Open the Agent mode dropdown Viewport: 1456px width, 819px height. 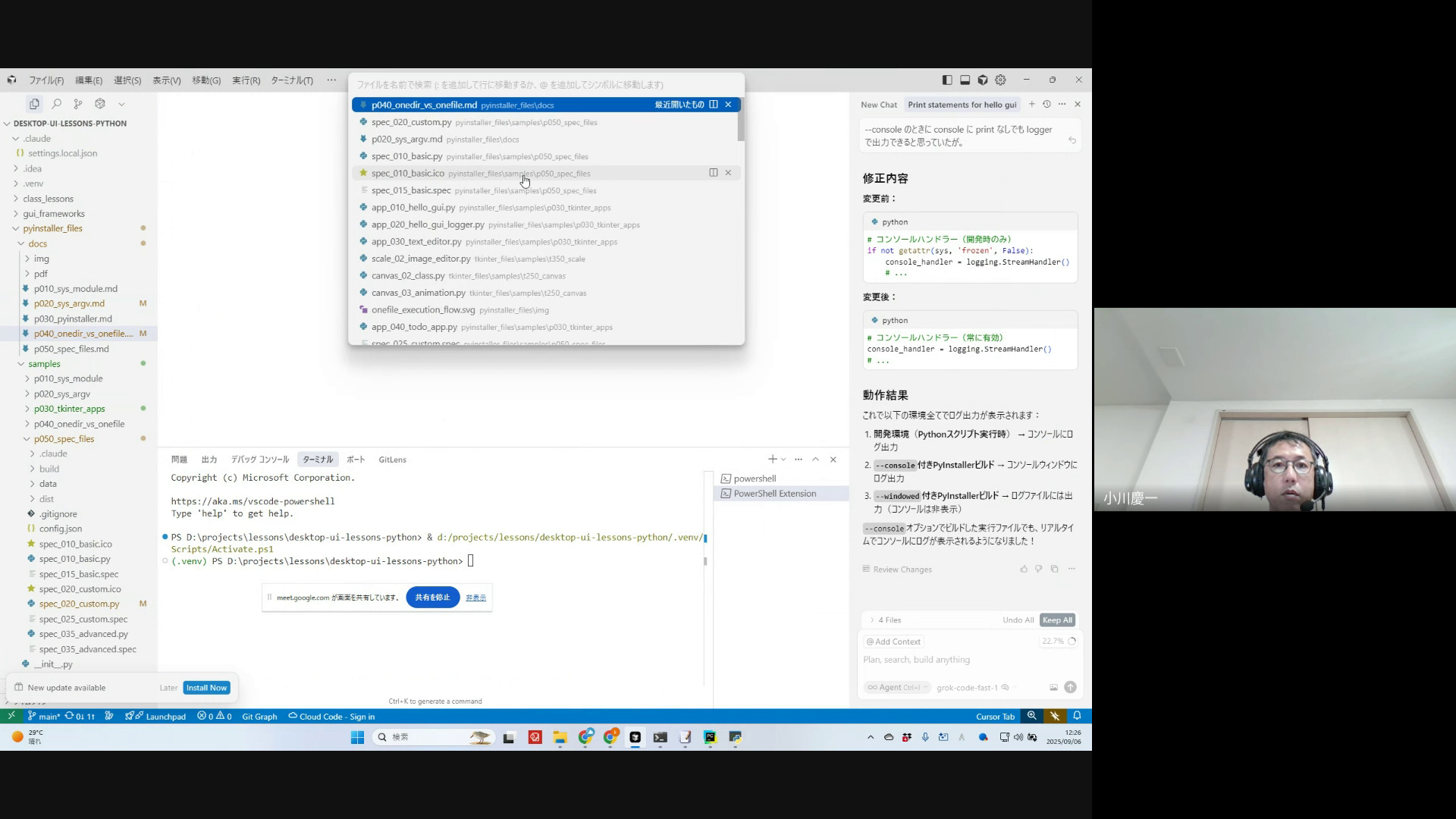[x=897, y=687]
